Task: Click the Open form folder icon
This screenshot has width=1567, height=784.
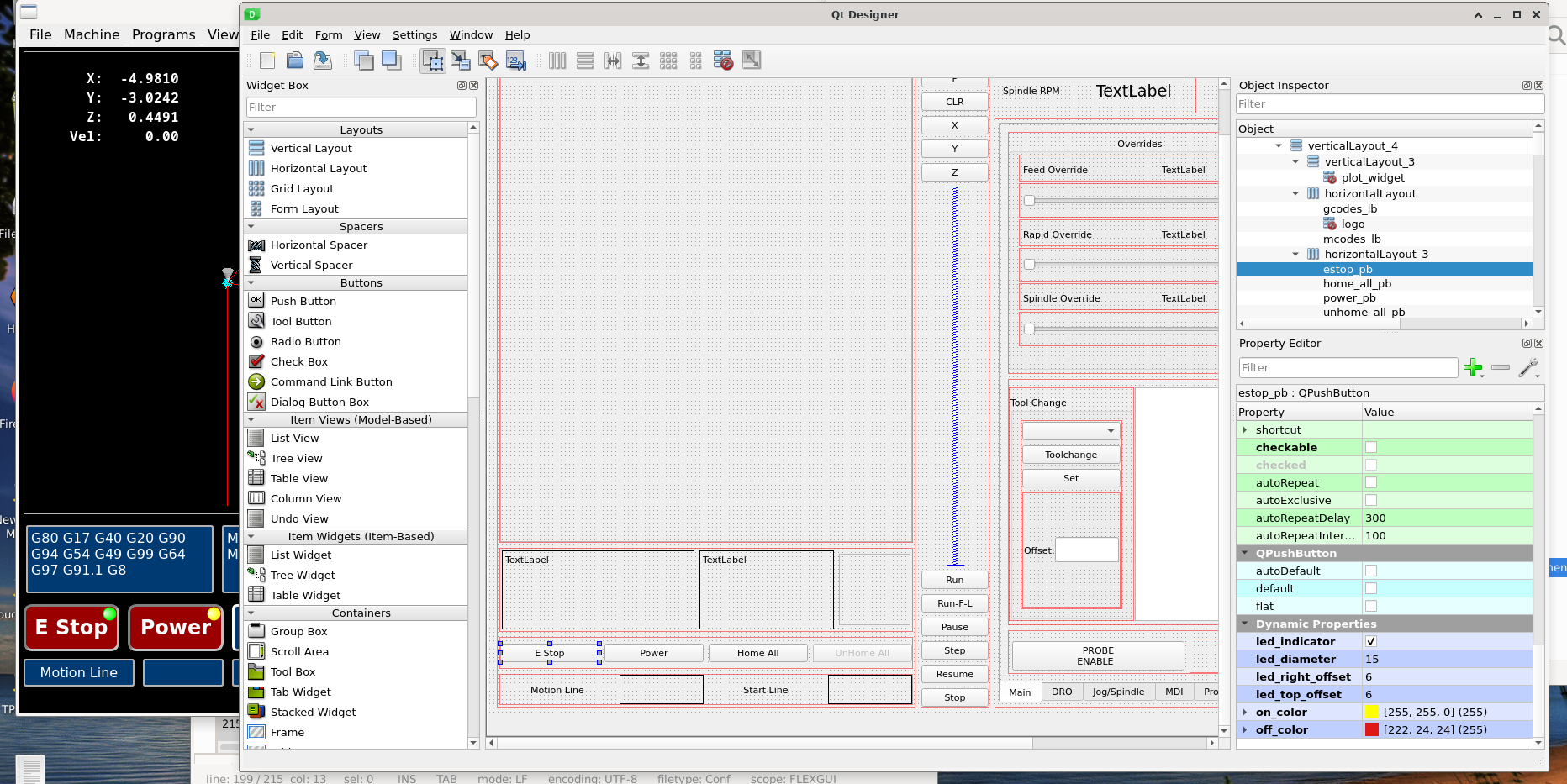Action: tap(295, 61)
